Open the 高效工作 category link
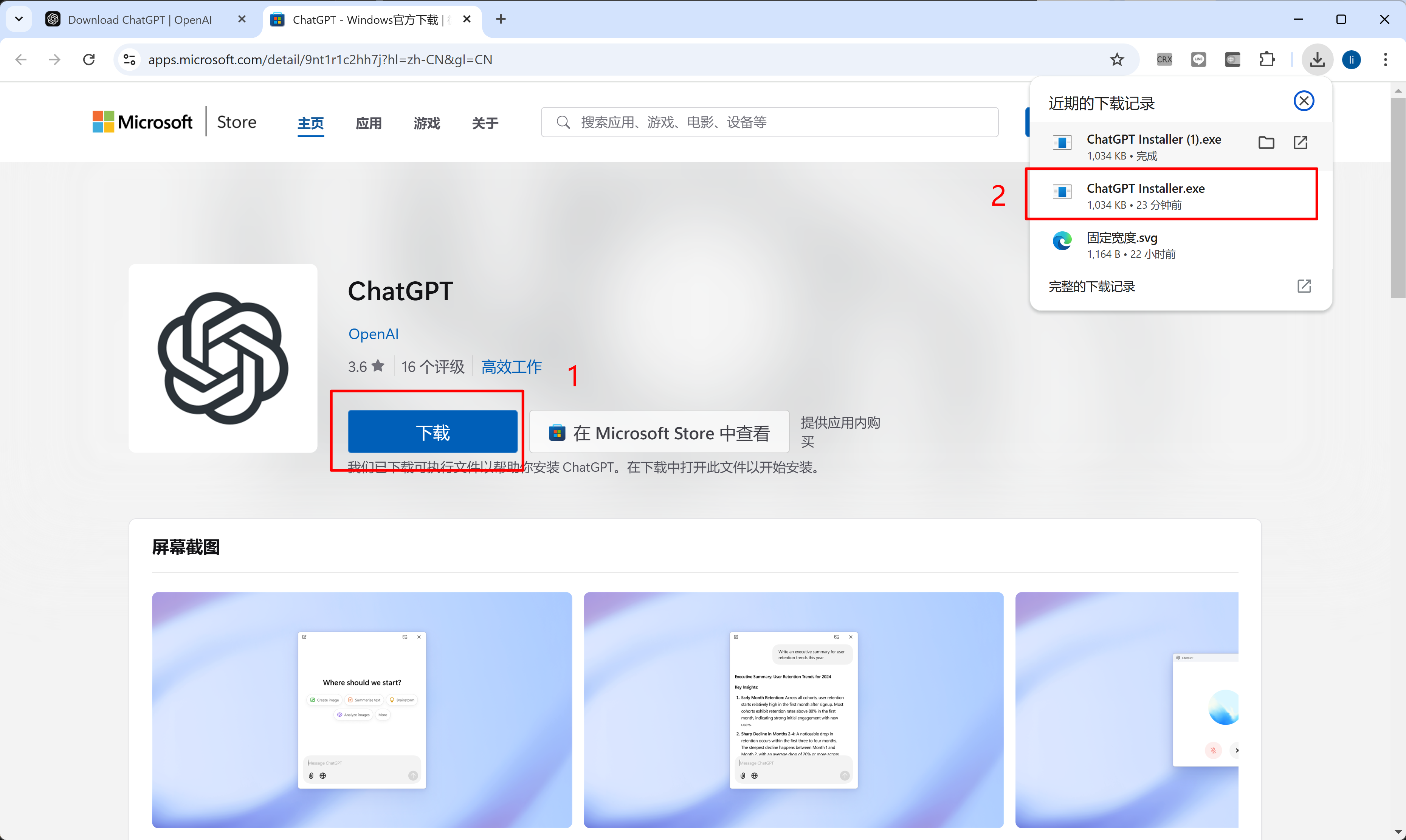1406x840 pixels. coord(512,367)
